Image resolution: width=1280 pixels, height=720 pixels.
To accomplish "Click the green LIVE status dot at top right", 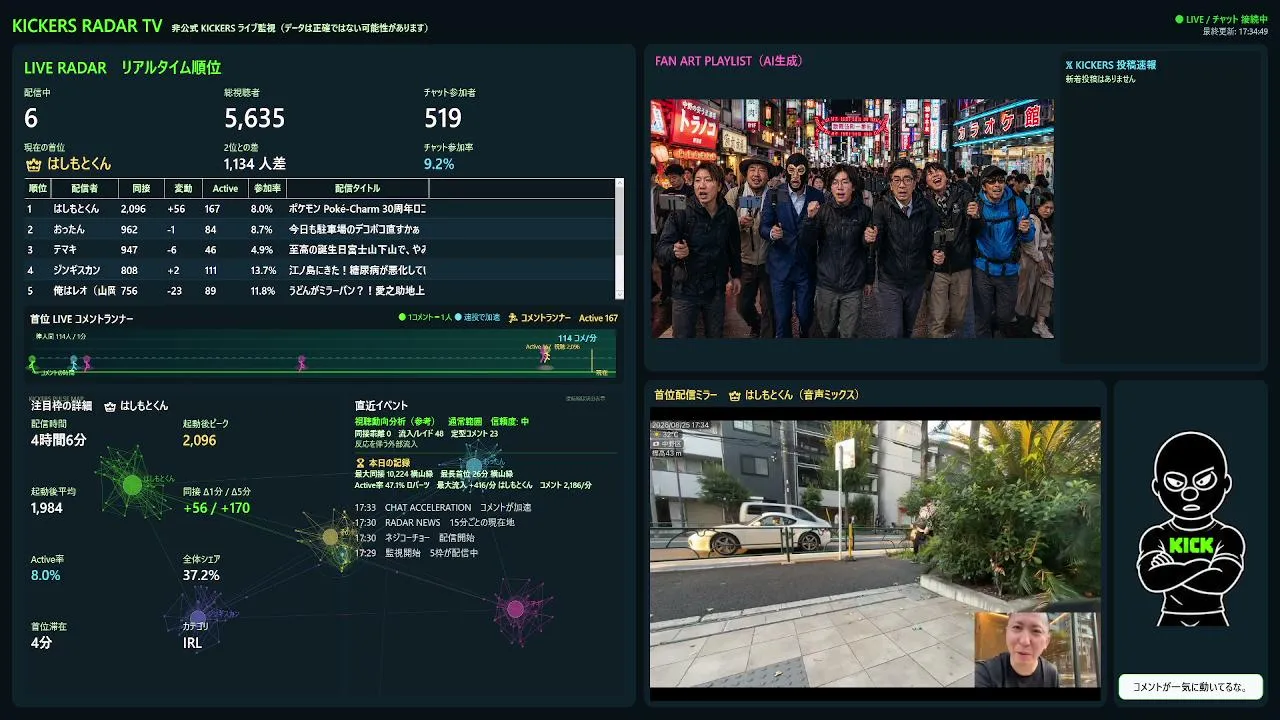I will (x=1179, y=19).
